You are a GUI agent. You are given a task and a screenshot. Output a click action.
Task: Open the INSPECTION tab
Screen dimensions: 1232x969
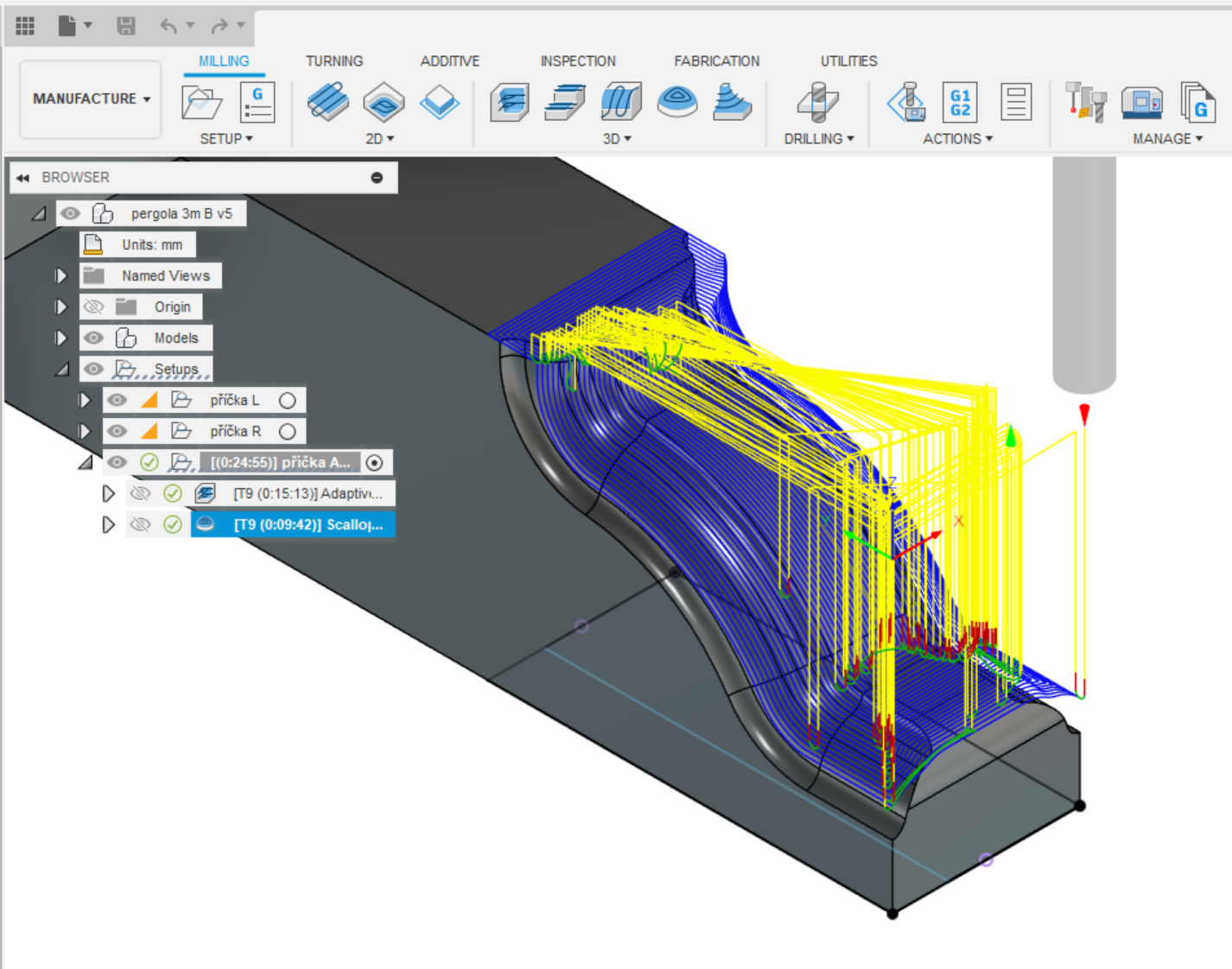pos(577,61)
